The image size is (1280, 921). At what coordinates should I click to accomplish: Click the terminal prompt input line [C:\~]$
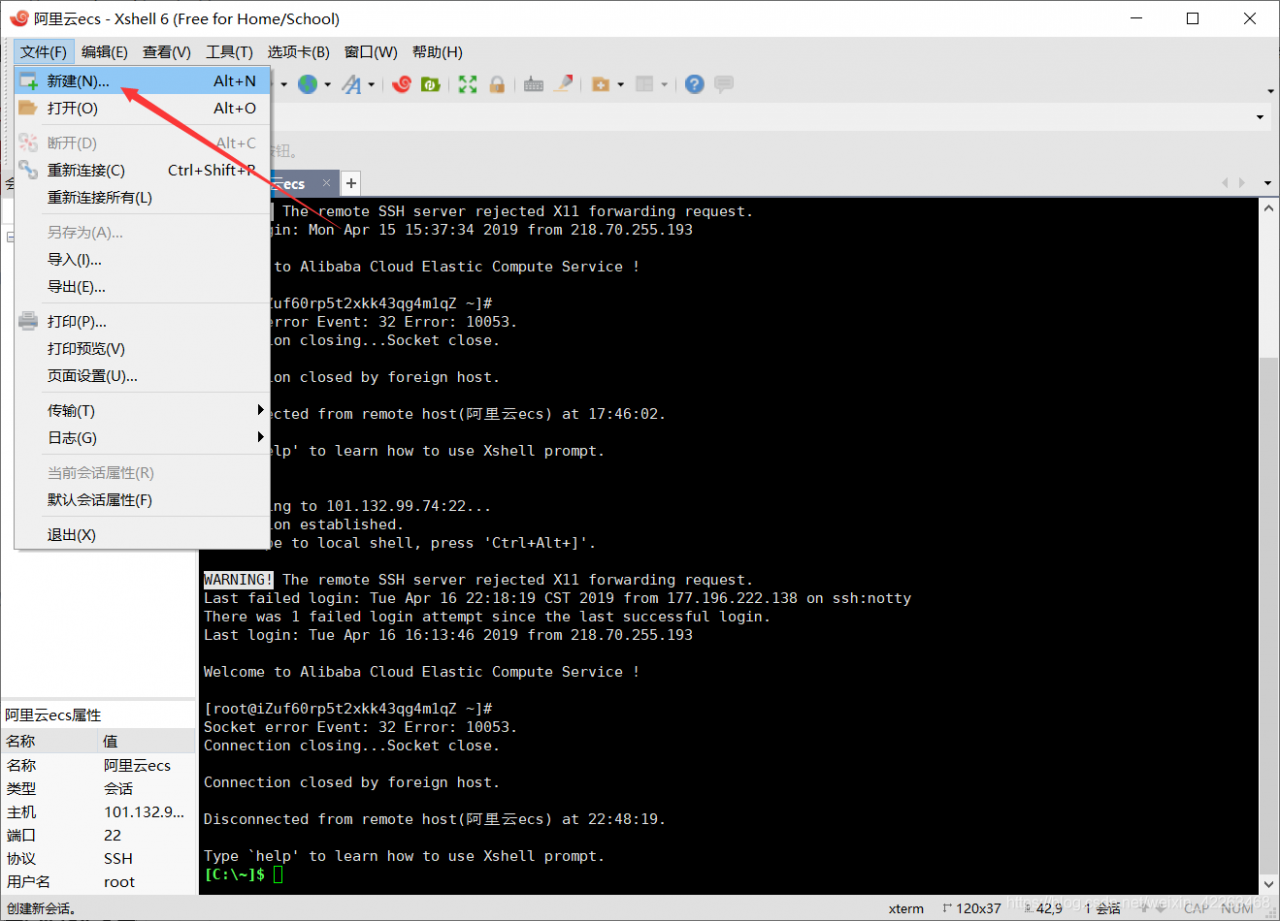click(244, 875)
